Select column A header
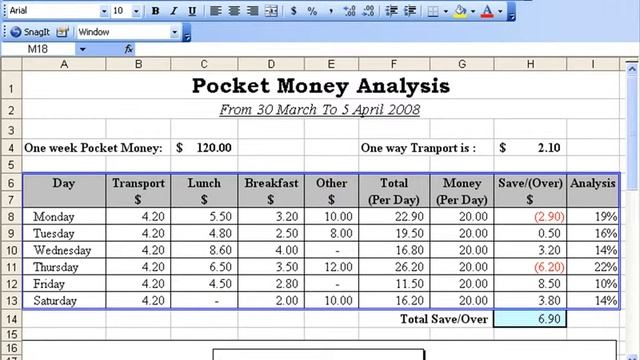The height and width of the screenshot is (360, 640). pyautogui.click(x=64, y=64)
